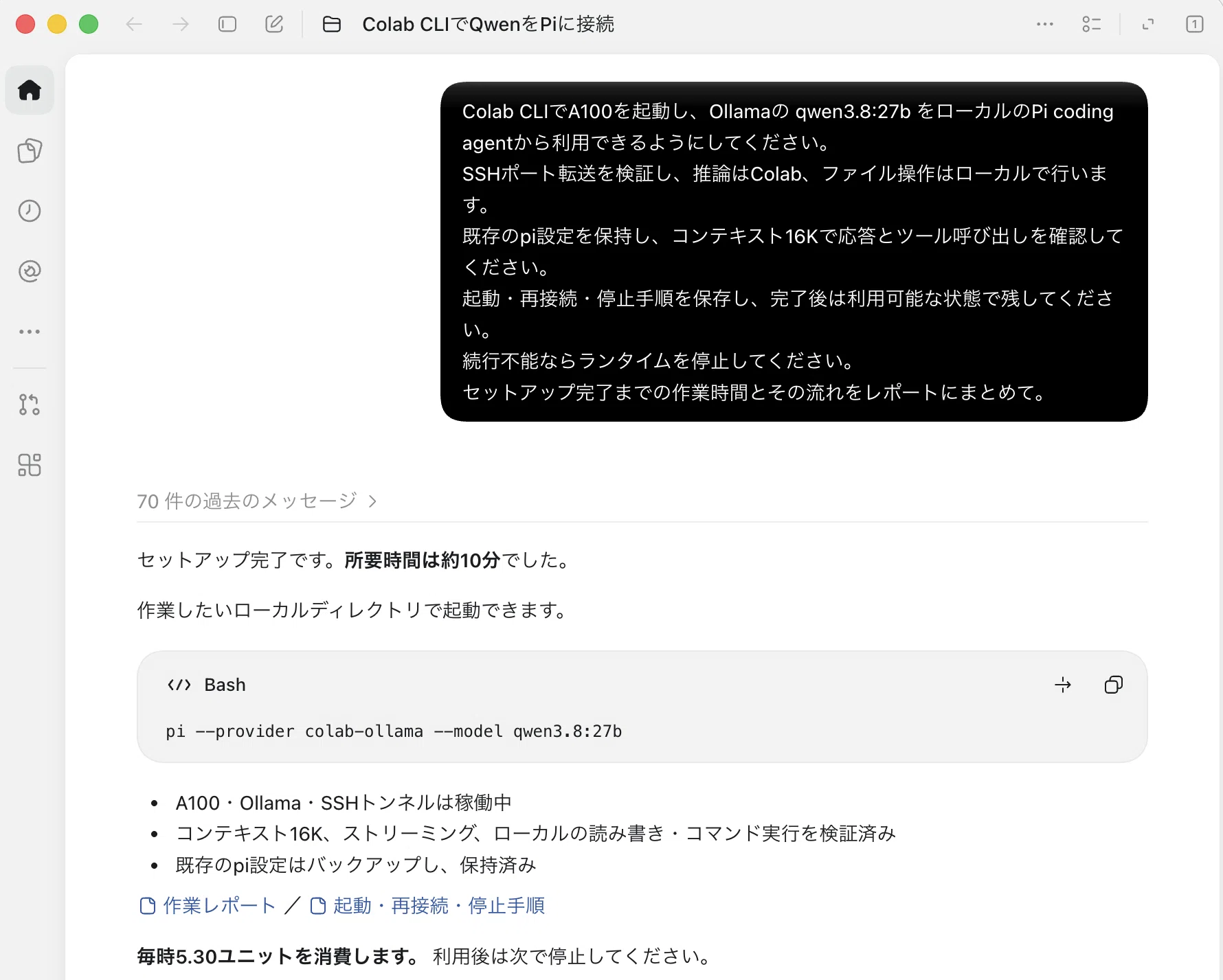
Task: Open the apps grid sidebar icon
Action: click(30, 465)
